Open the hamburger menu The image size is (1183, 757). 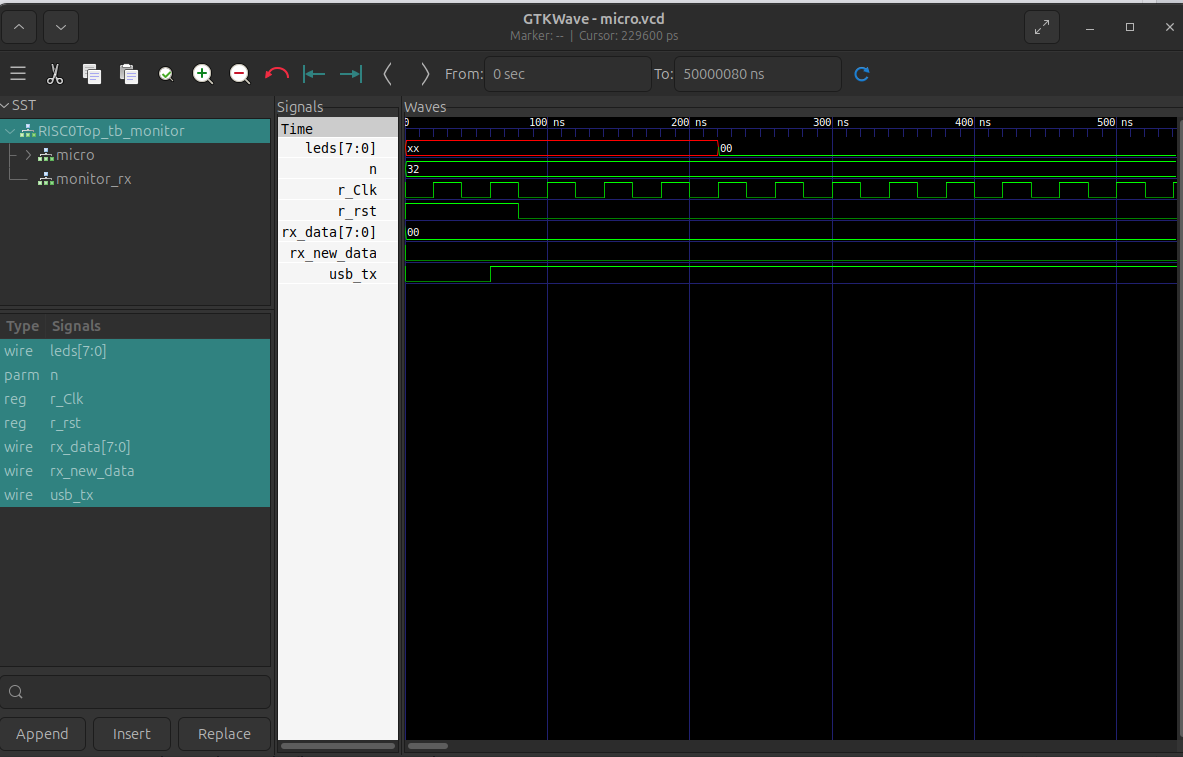coord(18,73)
